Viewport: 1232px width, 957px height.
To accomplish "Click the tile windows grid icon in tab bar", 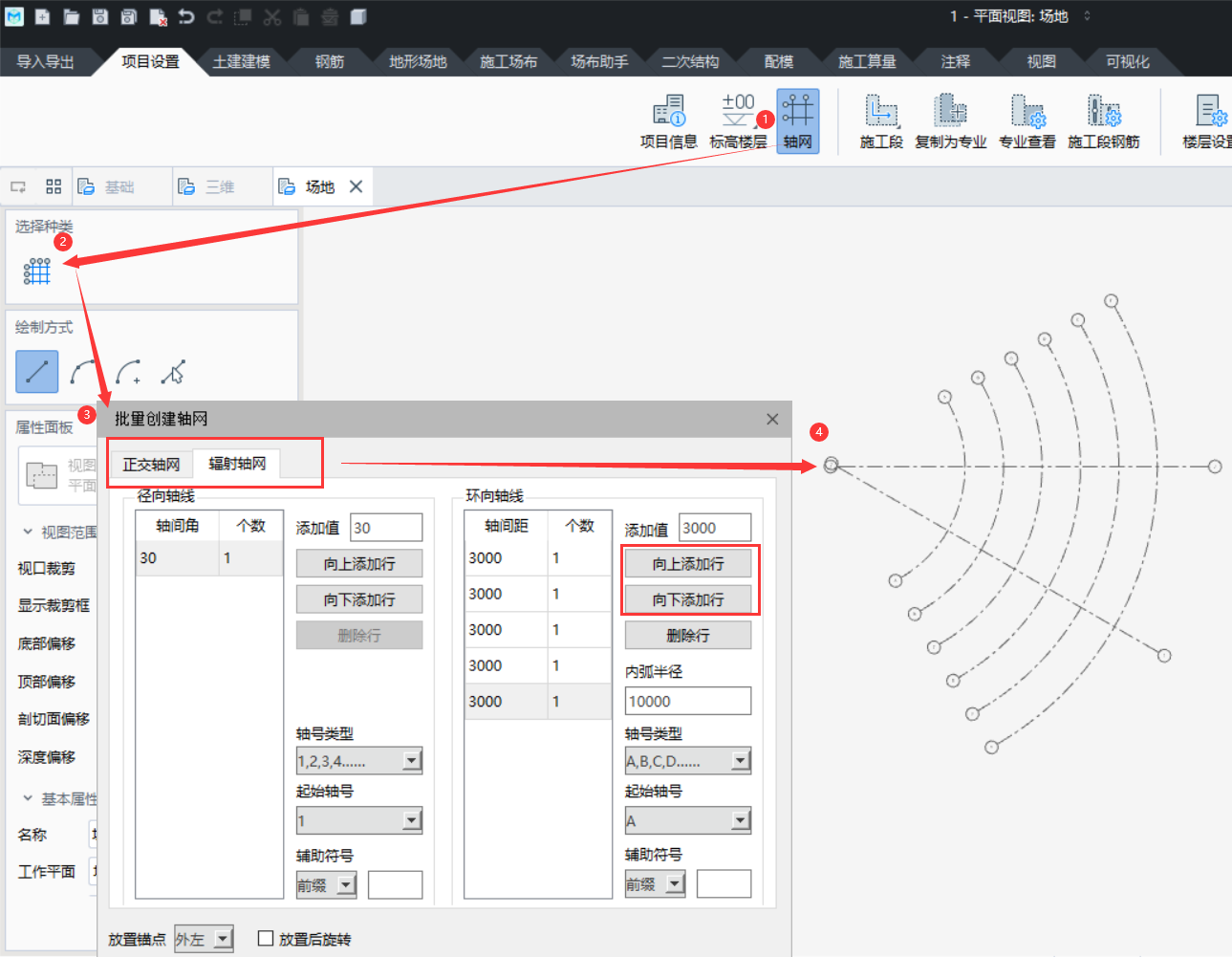I will [x=54, y=186].
